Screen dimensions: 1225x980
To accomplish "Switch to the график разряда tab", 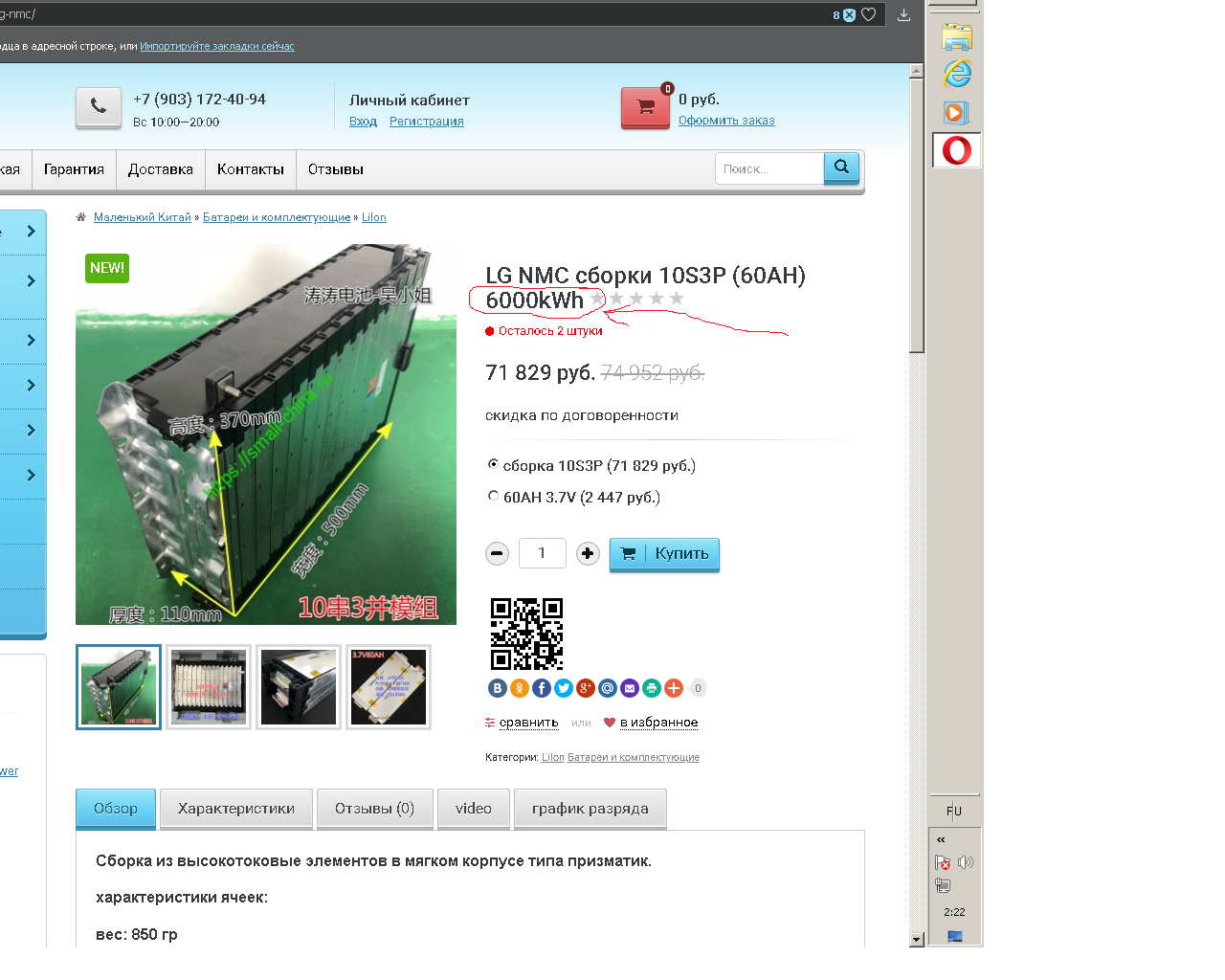I will coord(590,809).
